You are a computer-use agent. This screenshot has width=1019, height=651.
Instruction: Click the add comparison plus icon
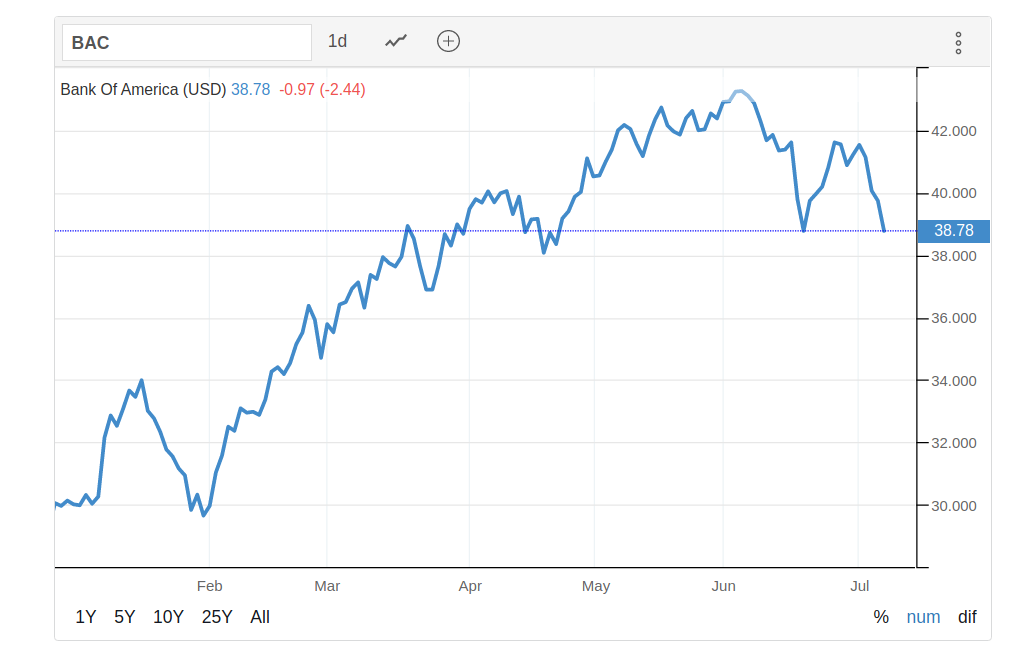(x=448, y=41)
